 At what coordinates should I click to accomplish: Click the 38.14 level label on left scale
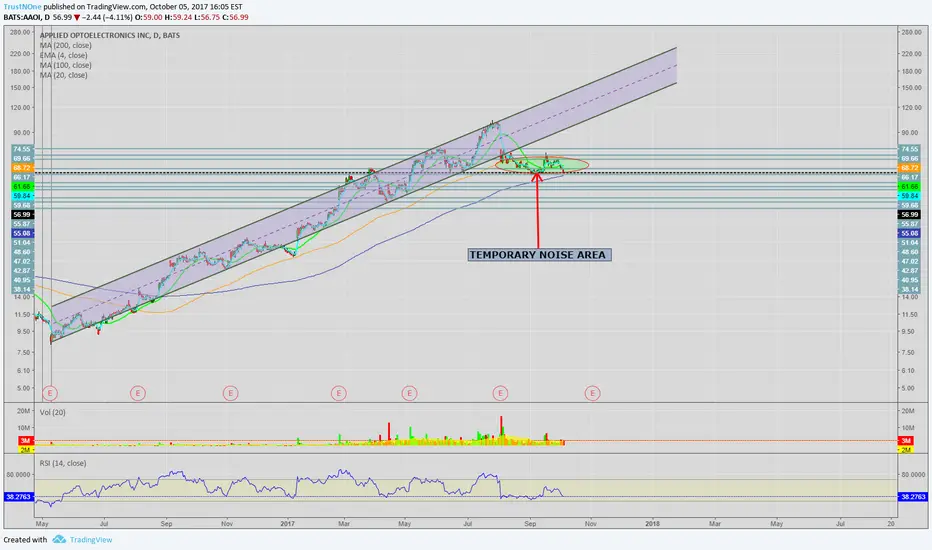(22, 290)
